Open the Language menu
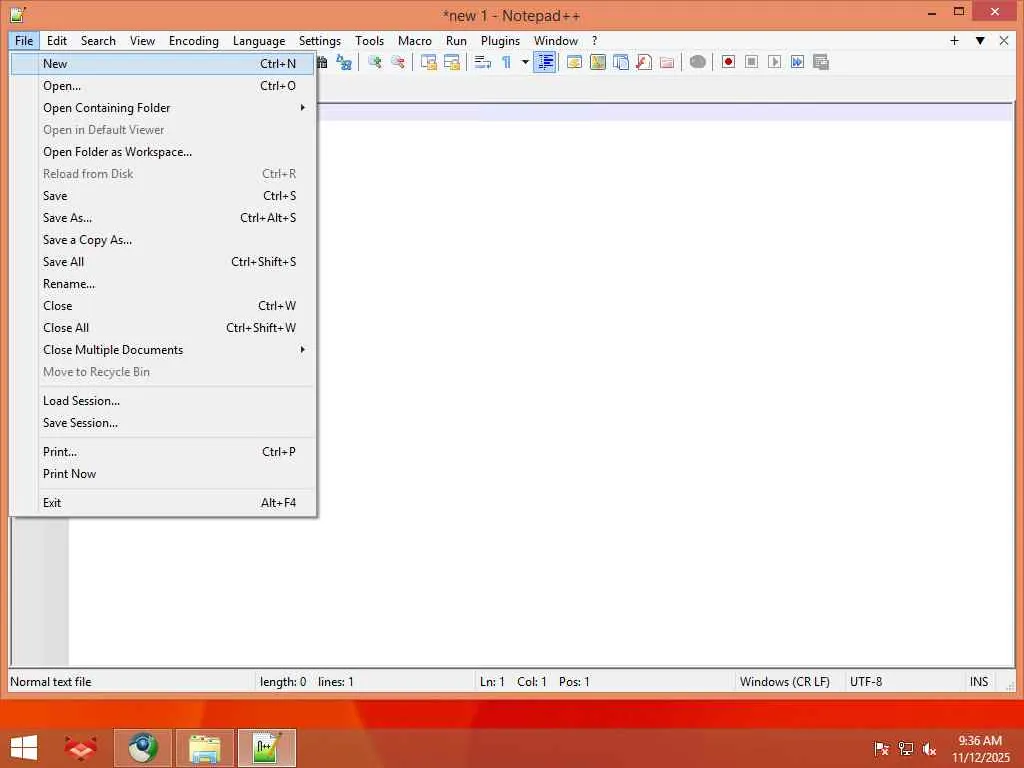1024x768 pixels. coord(259,40)
